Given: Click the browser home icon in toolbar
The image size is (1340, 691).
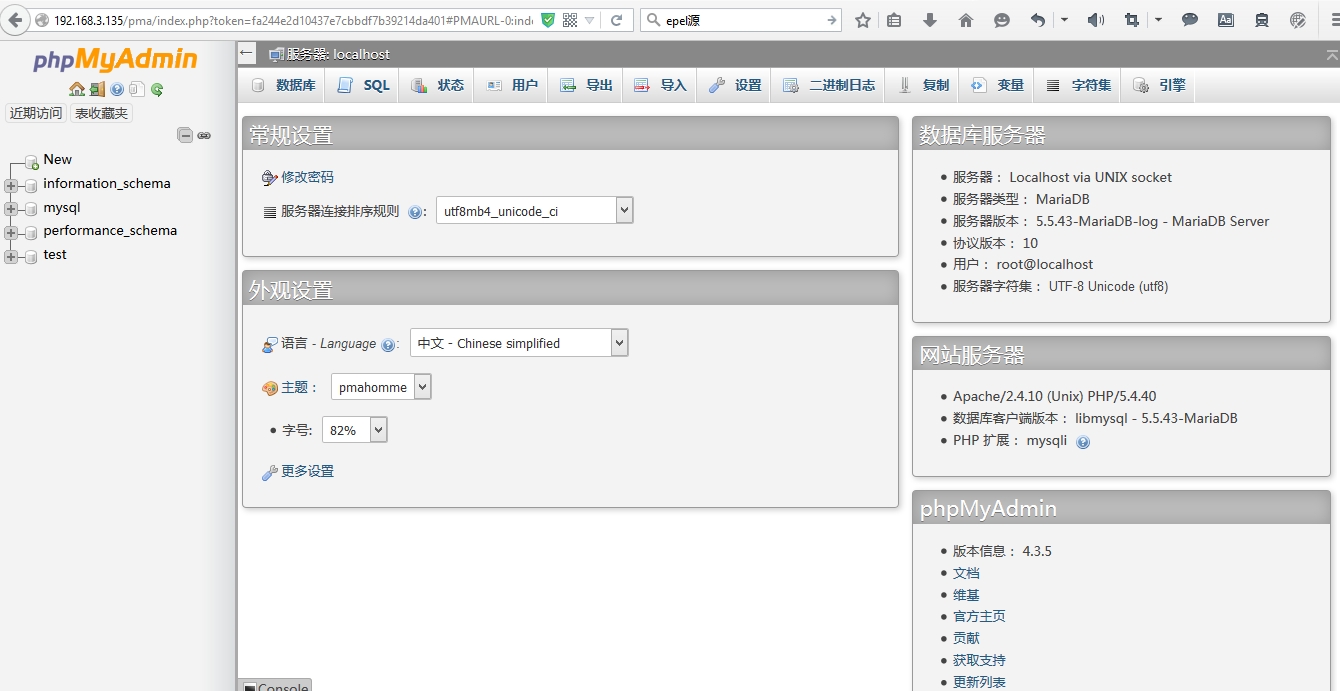Looking at the screenshot, I should (966, 20).
